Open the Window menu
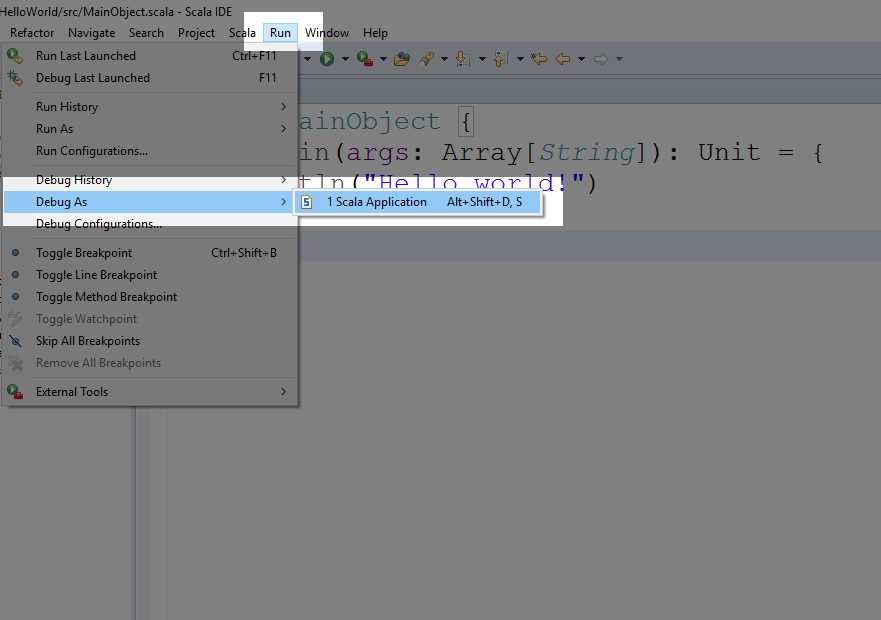 pyautogui.click(x=327, y=32)
